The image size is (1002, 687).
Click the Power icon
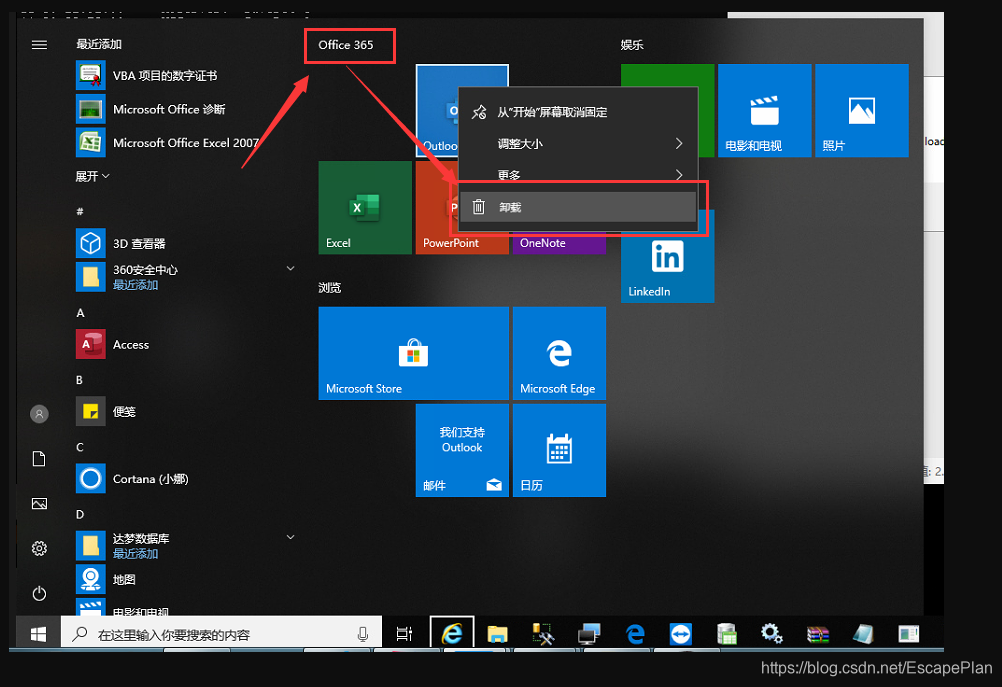[x=39, y=593]
